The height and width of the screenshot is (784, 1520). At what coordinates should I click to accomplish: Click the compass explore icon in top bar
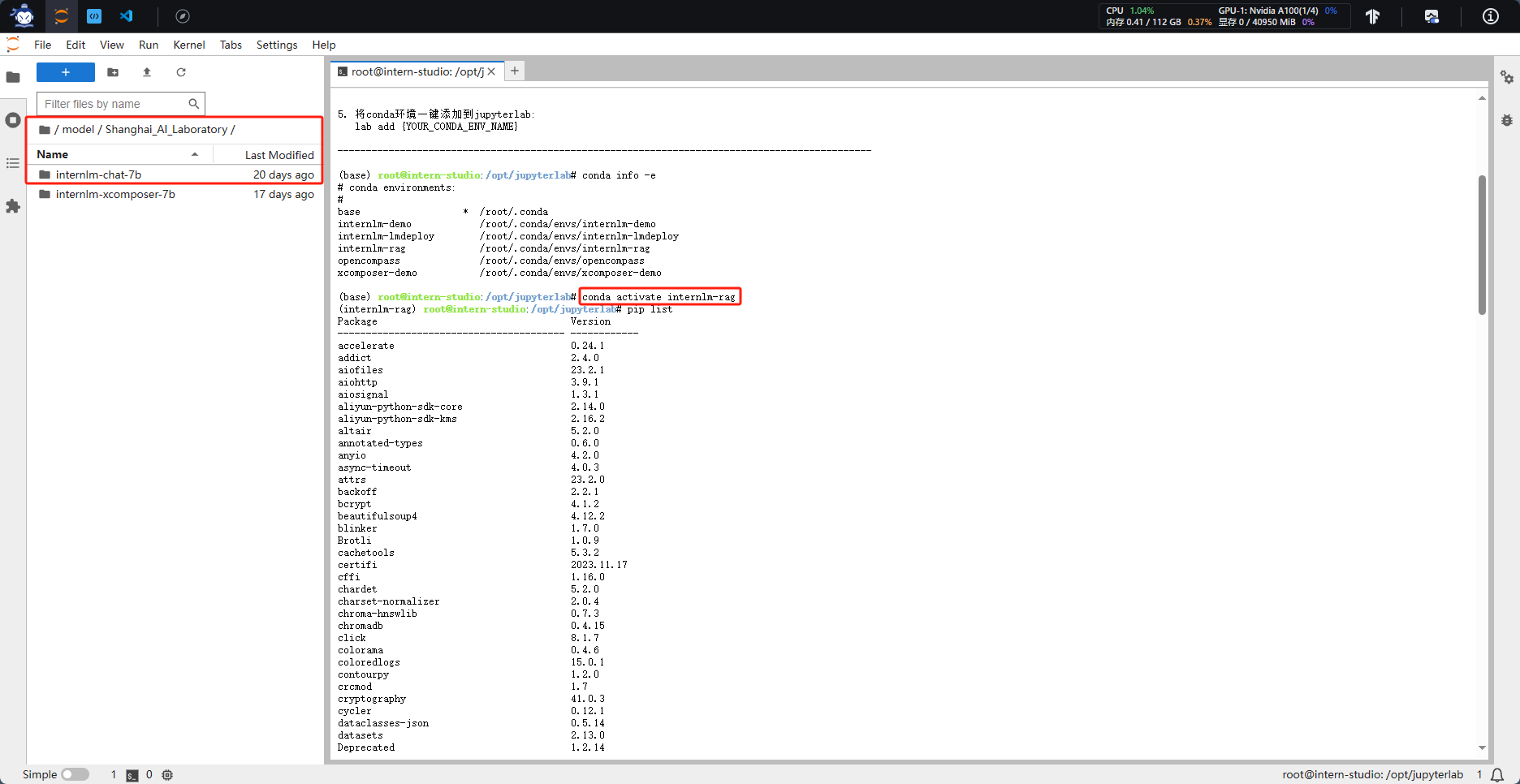[183, 16]
